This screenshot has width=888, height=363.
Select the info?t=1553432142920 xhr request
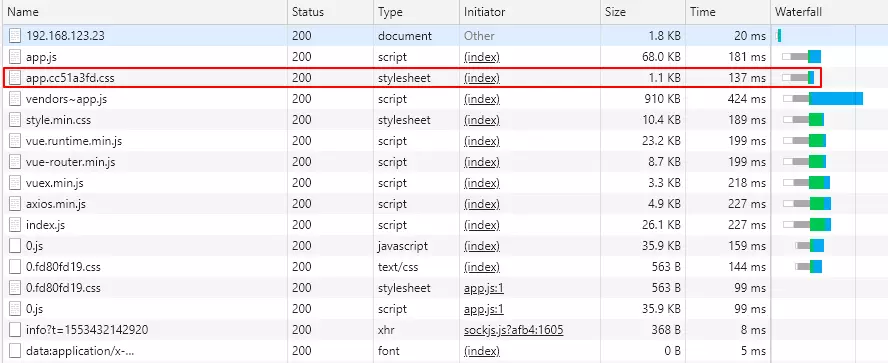(x=444, y=330)
